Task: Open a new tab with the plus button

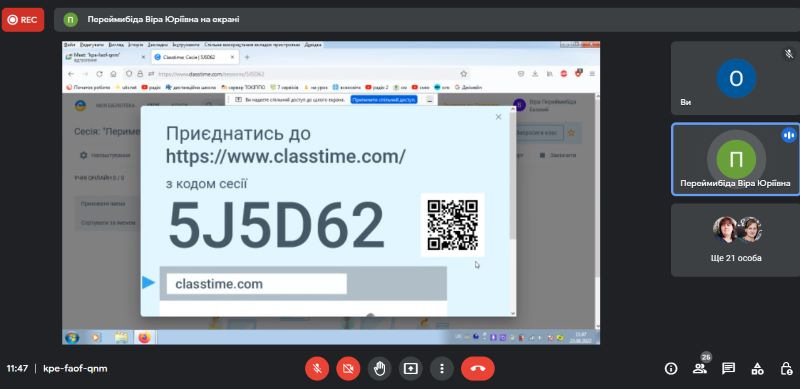Action: (247, 57)
